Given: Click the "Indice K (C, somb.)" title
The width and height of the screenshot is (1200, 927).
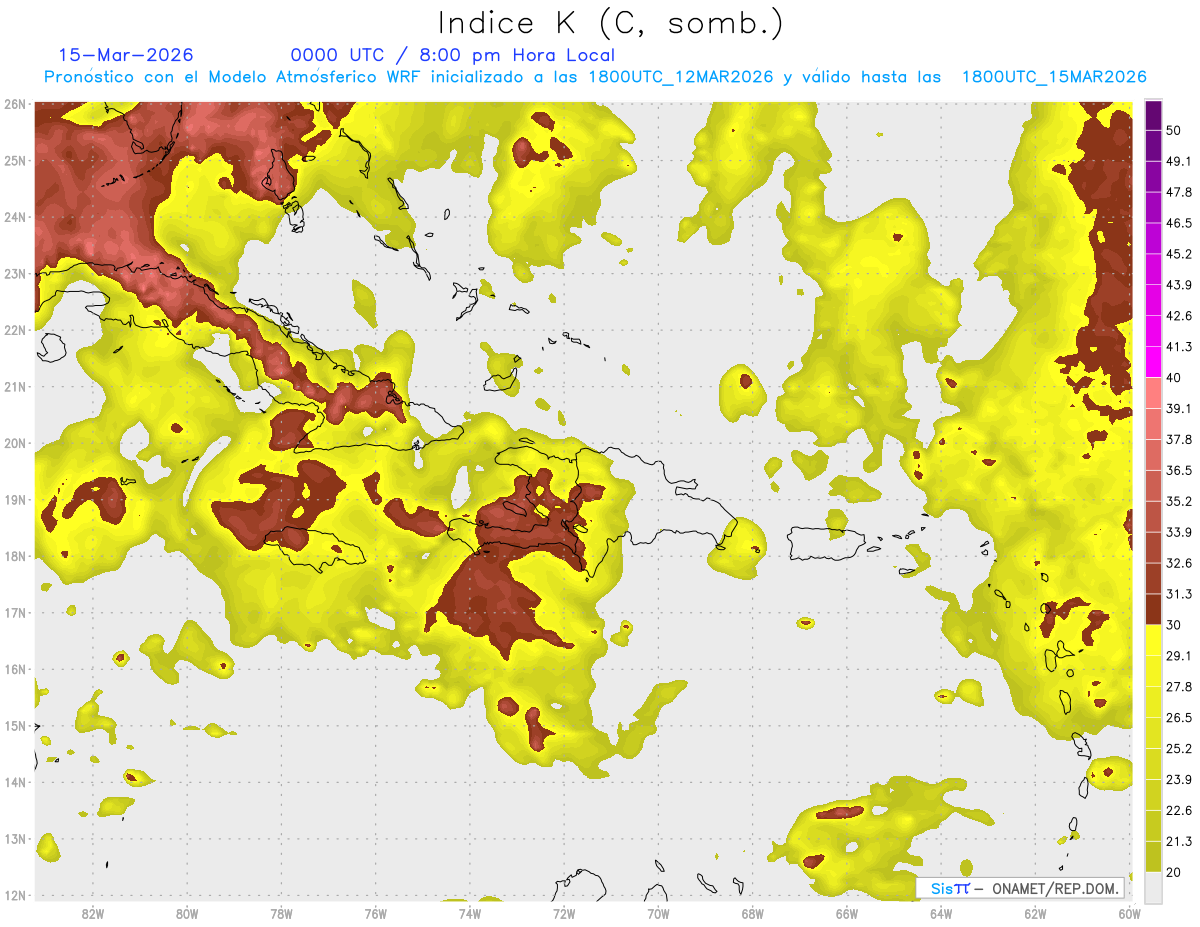Looking at the screenshot, I should pyautogui.click(x=610, y=24).
